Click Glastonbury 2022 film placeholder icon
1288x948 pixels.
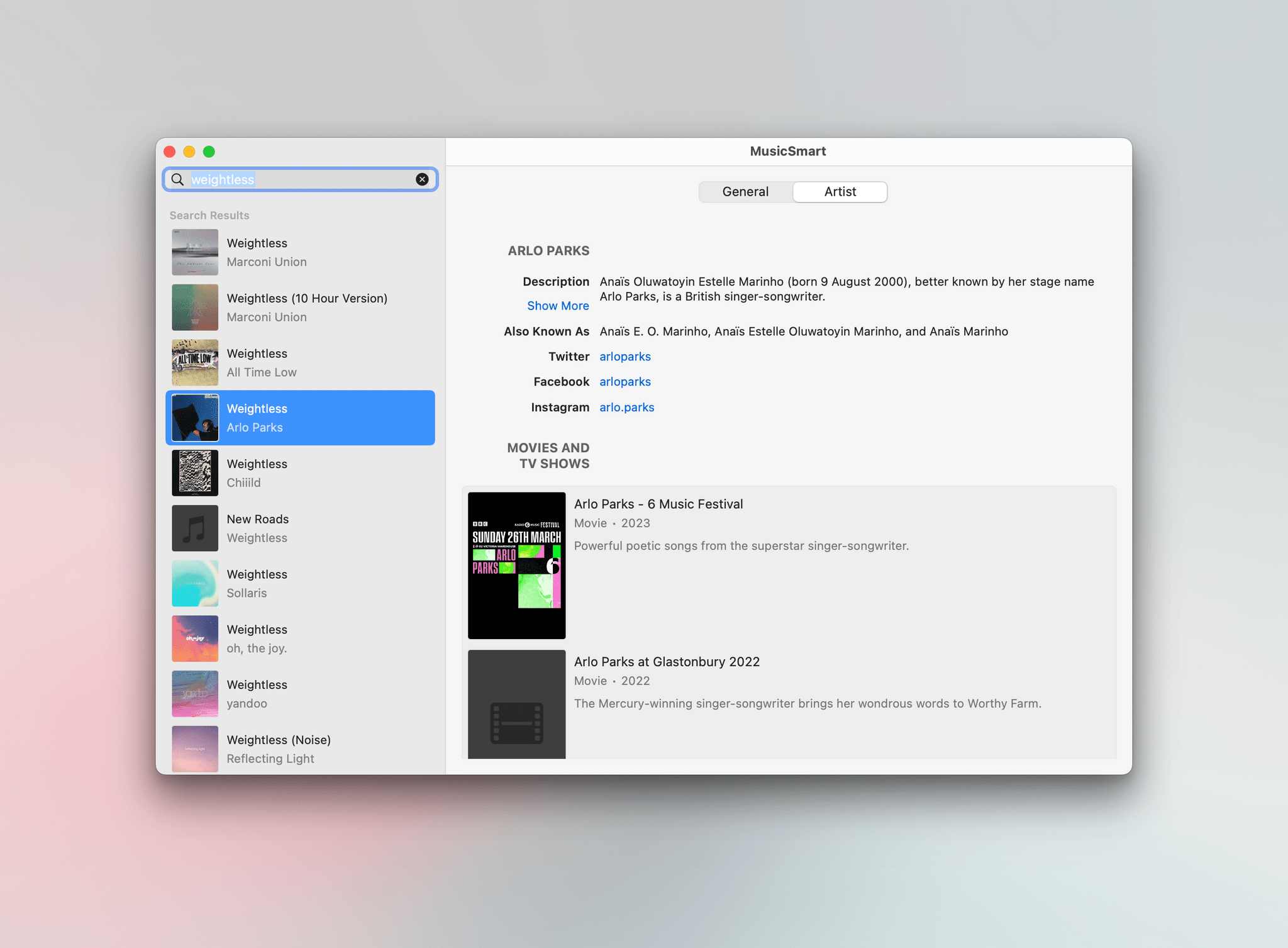click(x=516, y=723)
